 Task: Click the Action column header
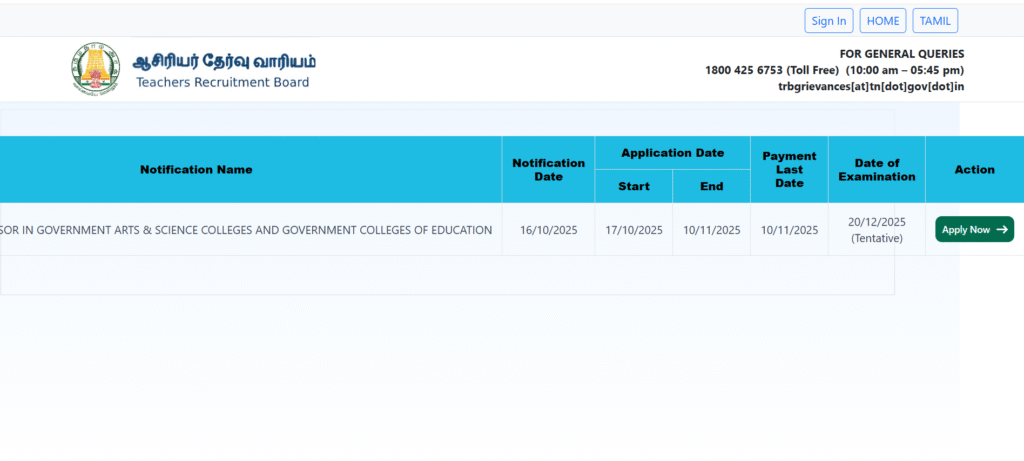point(974,170)
